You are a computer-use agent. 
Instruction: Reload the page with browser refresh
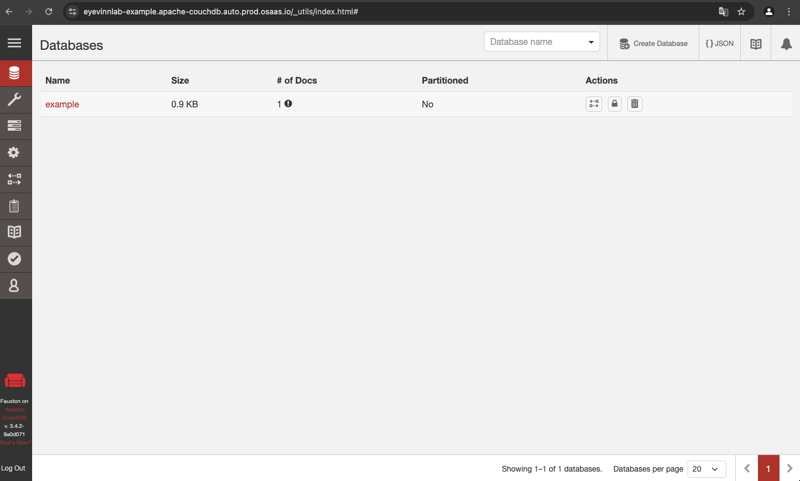tap(48, 11)
